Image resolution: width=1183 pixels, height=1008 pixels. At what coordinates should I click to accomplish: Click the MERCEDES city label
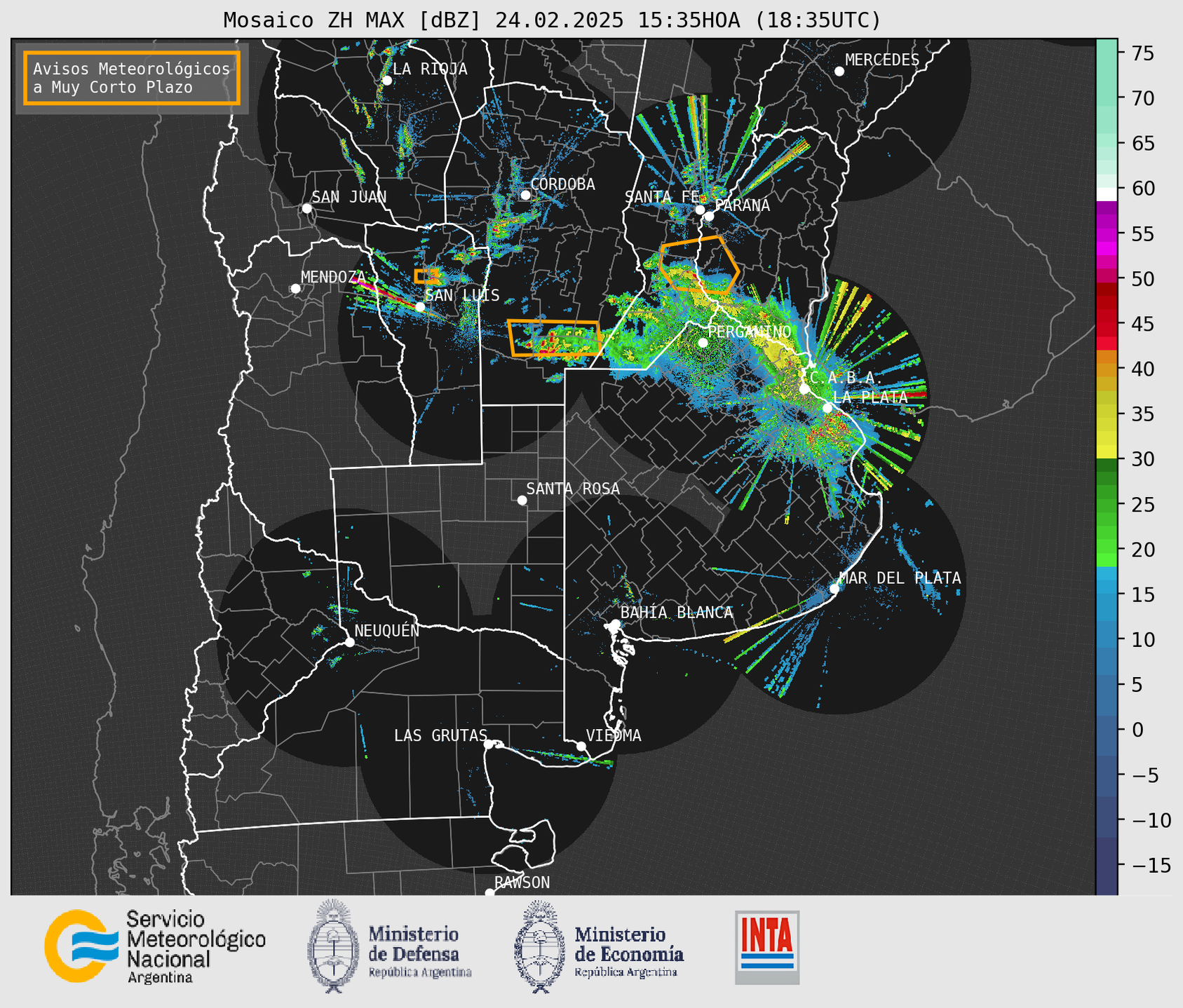pos(882,60)
